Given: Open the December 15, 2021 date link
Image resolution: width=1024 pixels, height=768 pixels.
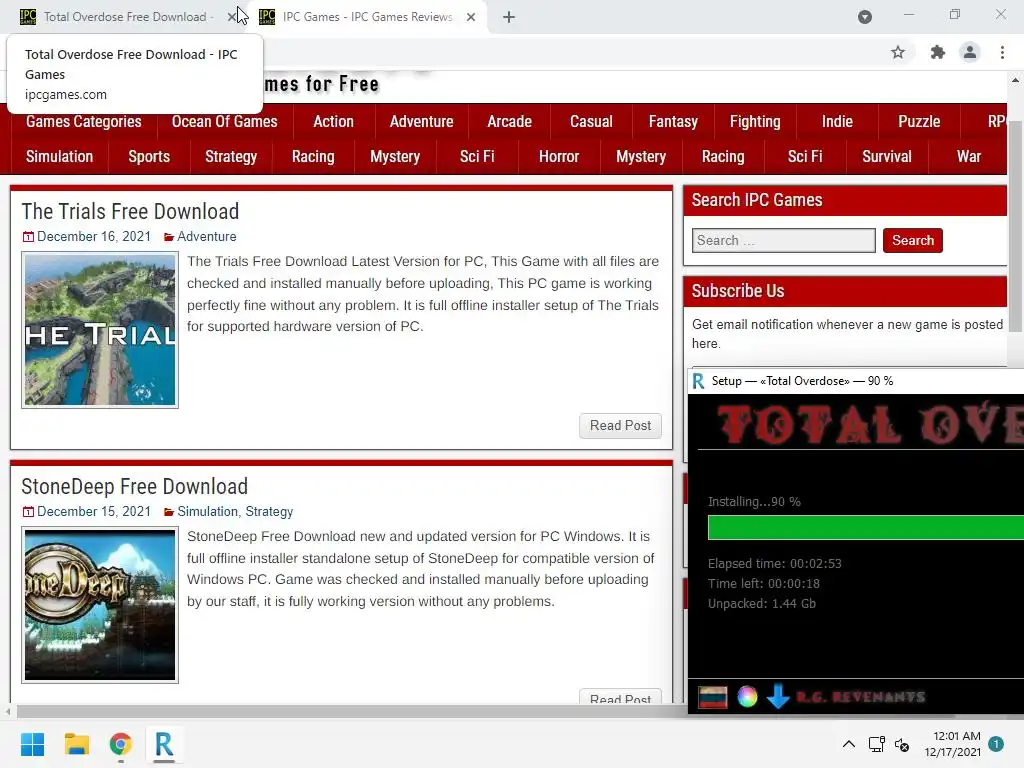Looking at the screenshot, I should pyautogui.click(x=93, y=511).
